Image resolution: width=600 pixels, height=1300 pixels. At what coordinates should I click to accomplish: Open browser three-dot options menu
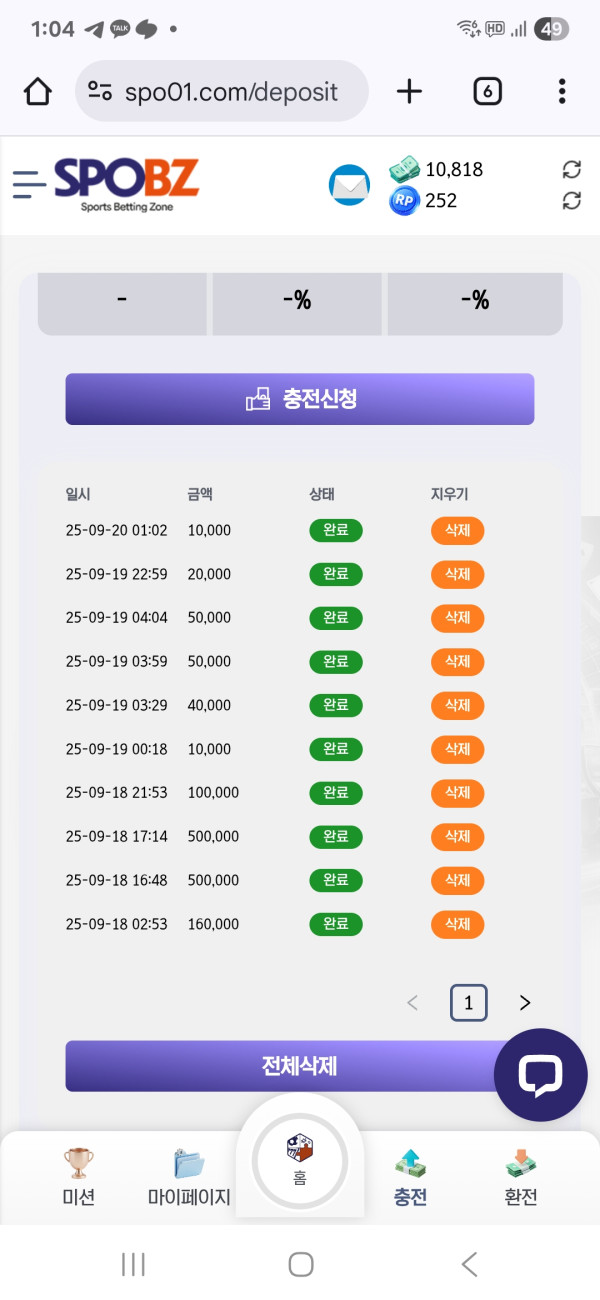click(x=562, y=92)
